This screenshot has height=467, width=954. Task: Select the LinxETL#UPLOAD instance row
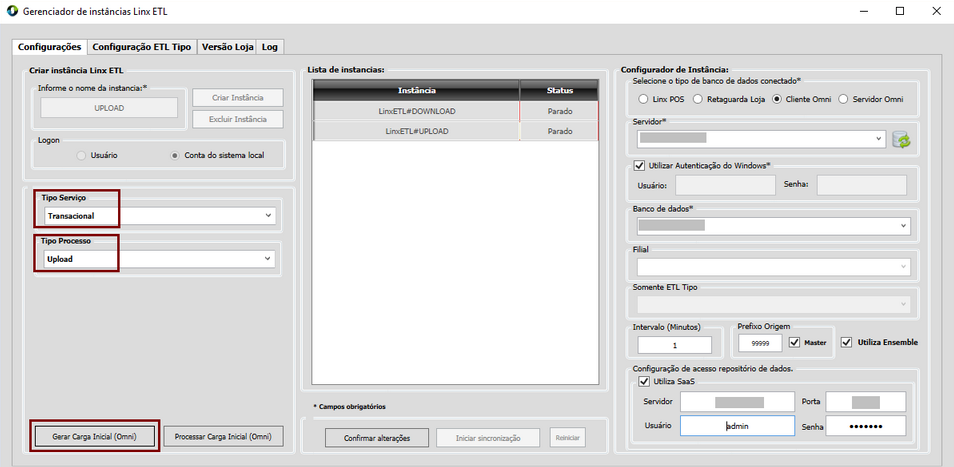pyautogui.click(x=456, y=131)
